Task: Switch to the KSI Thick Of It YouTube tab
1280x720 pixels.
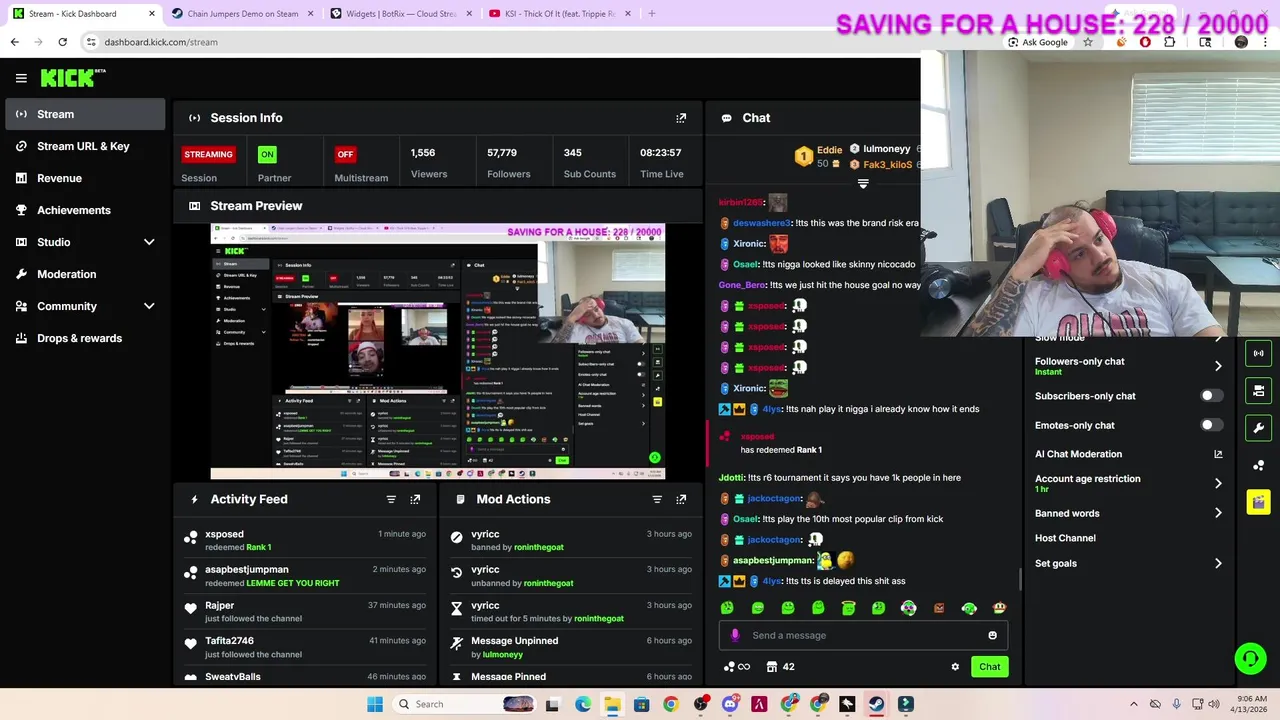Action: click(x=560, y=14)
